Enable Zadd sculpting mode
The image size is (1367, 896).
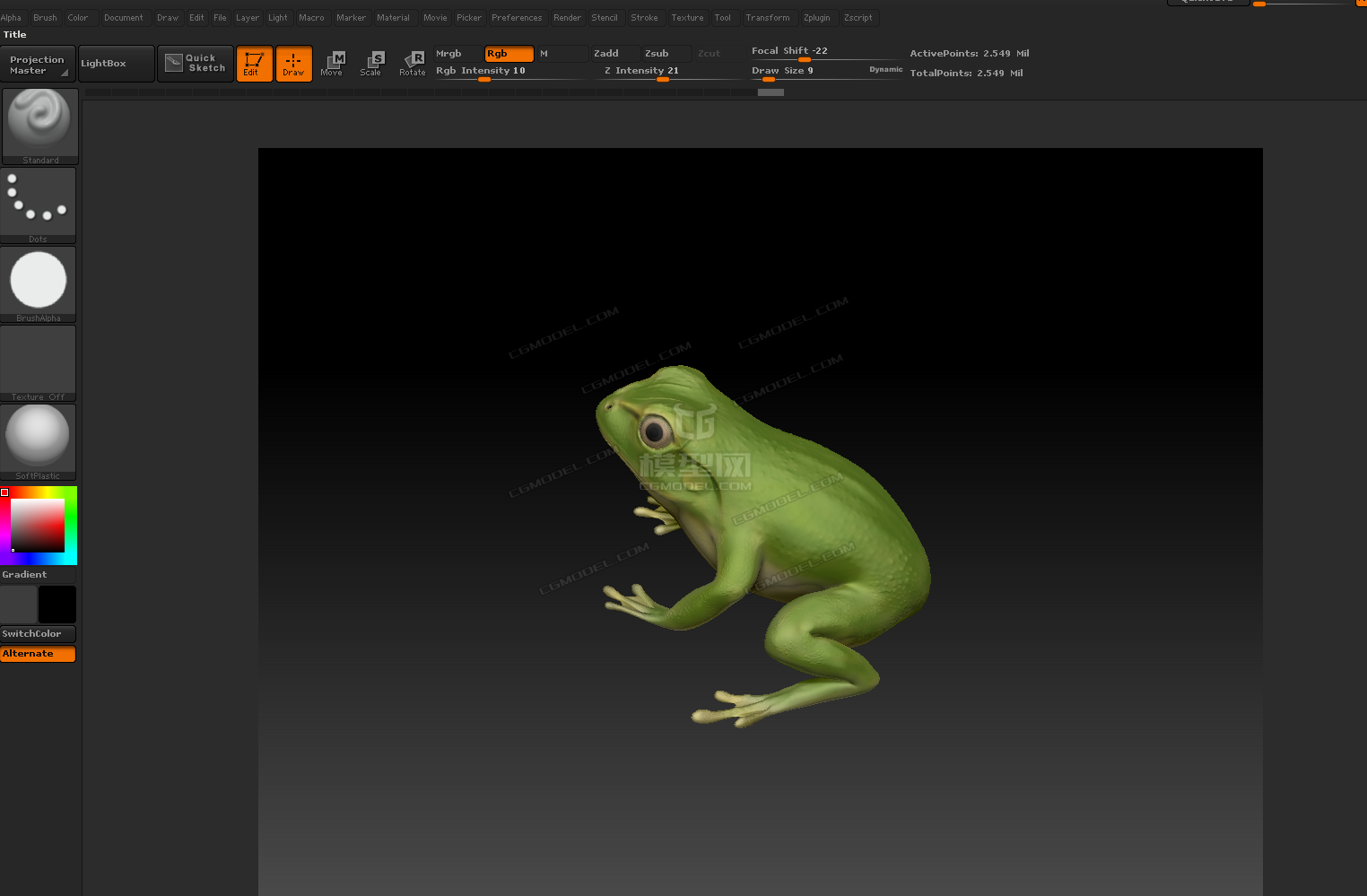[x=614, y=54]
